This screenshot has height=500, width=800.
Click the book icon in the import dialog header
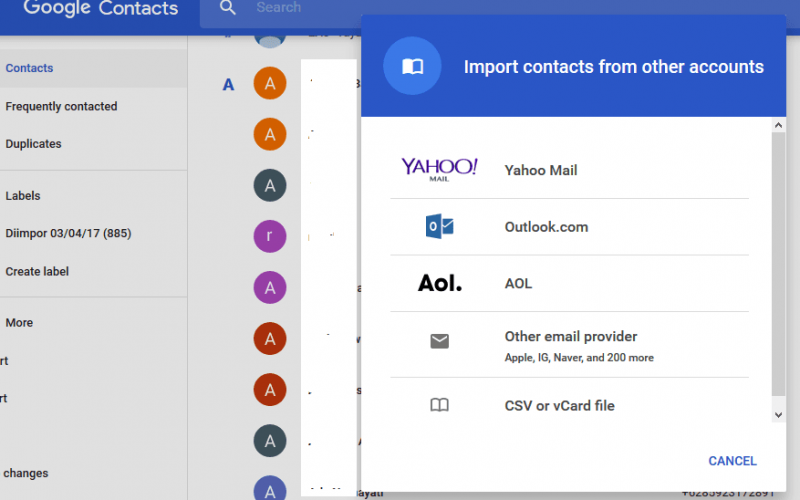(412, 66)
